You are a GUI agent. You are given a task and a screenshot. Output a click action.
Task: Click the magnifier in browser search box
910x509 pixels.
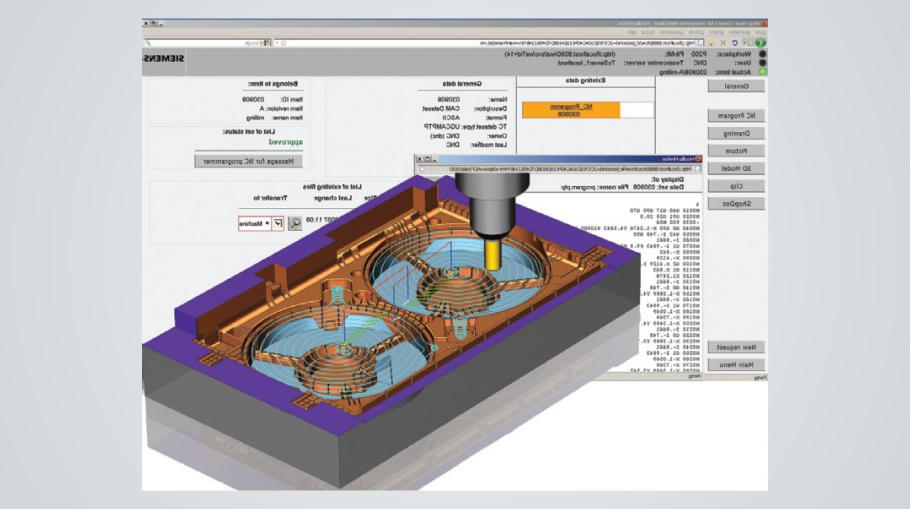[x=148, y=43]
